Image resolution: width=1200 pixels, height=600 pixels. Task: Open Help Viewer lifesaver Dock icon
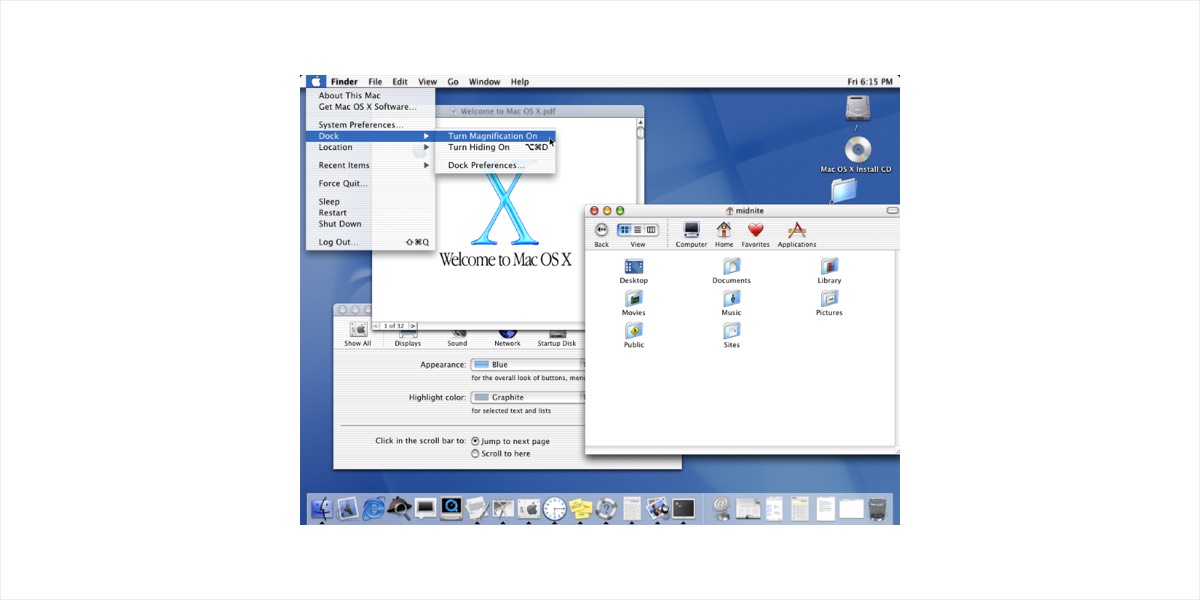click(x=606, y=508)
